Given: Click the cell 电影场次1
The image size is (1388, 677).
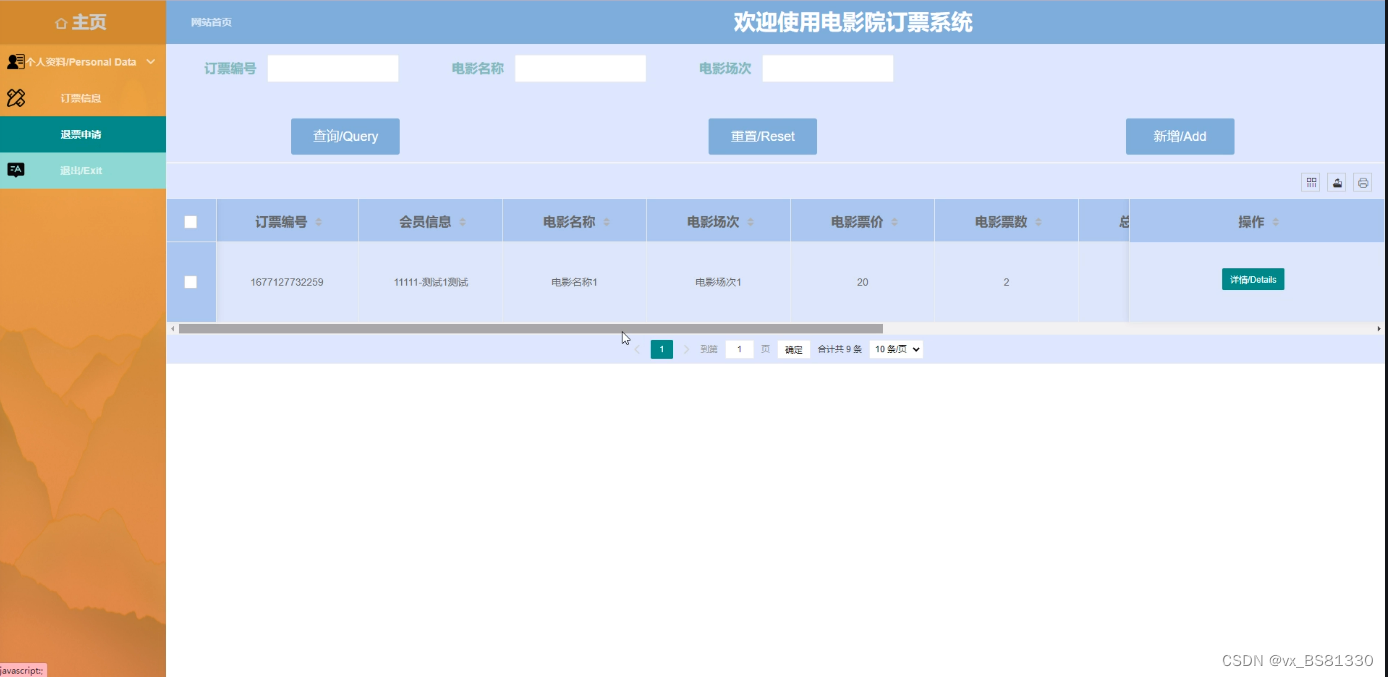Looking at the screenshot, I should point(718,282).
